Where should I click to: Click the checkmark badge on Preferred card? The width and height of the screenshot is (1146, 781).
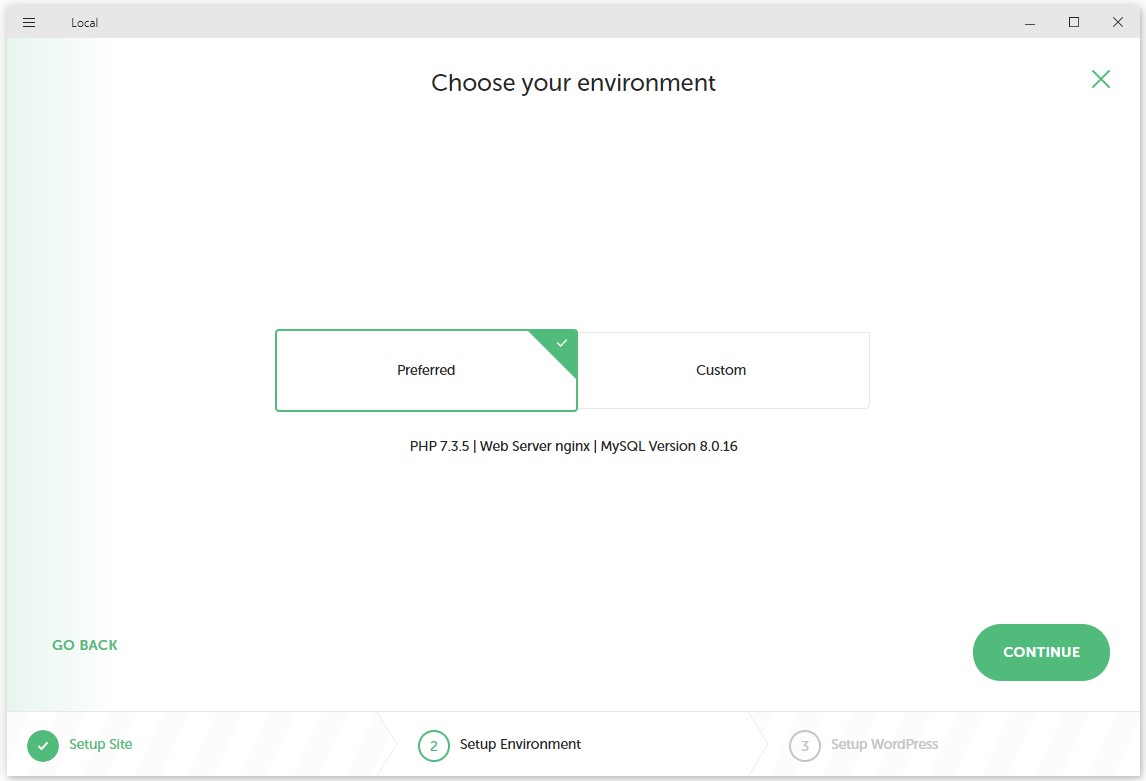(562, 343)
